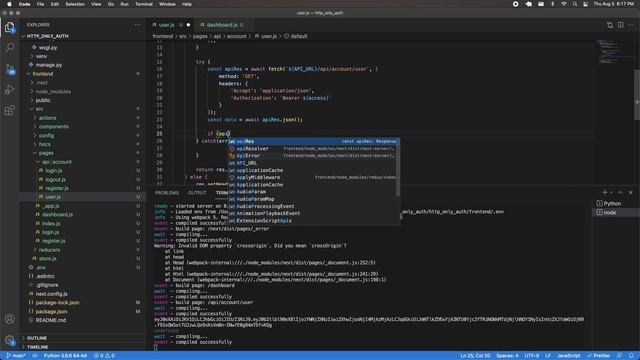Open logout.js in the file tree

[x=55, y=179]
